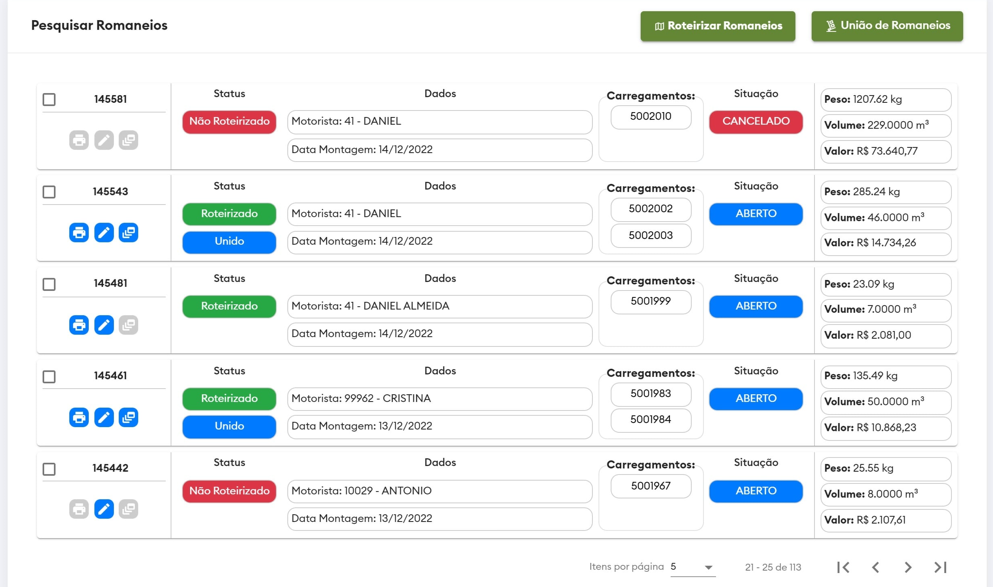The height and width of the screenshot is (587, 993).
Task: Jump to the last page
Action: tap(940, 567)
